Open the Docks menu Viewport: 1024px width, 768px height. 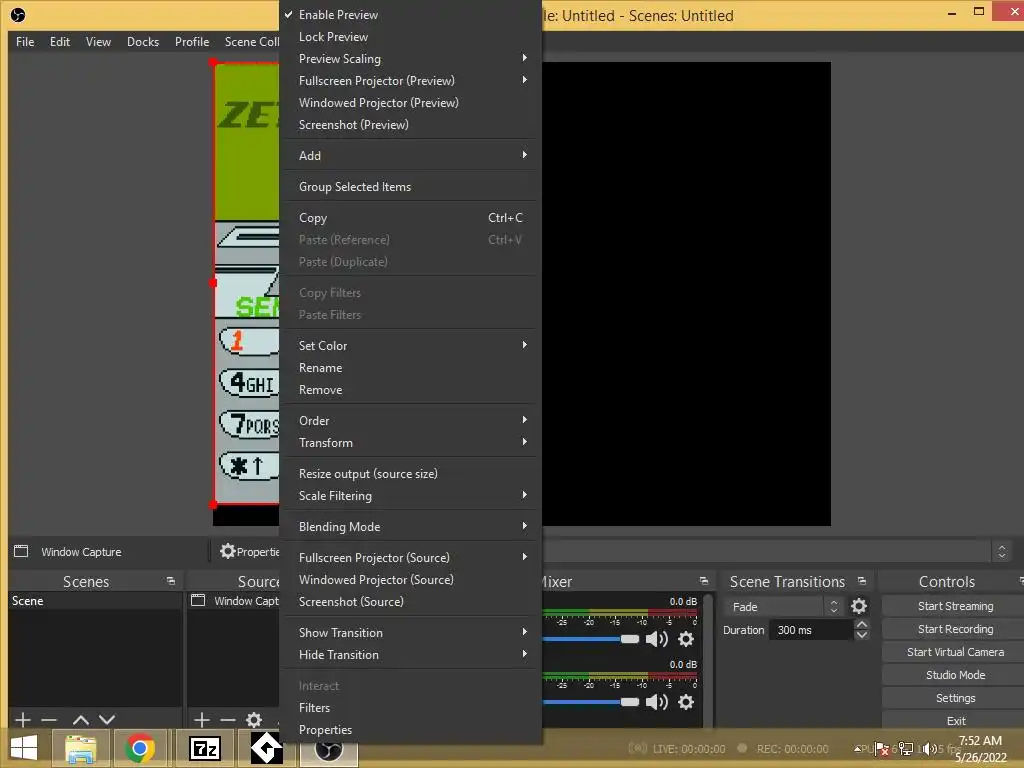pyautogui.click(x=143, y=42)
